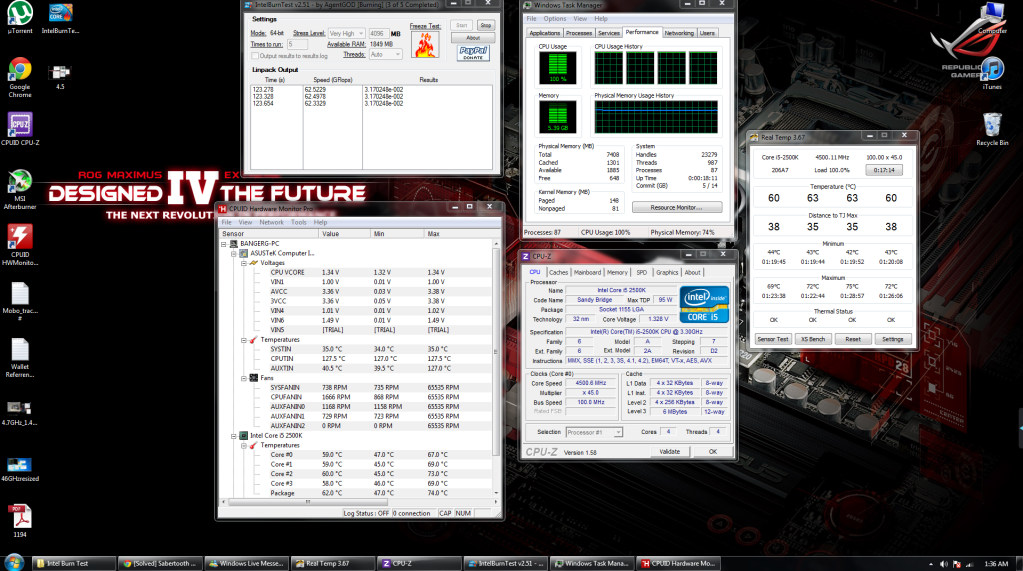Collapse the ASUSTeK Computer node

pos(234,254)
